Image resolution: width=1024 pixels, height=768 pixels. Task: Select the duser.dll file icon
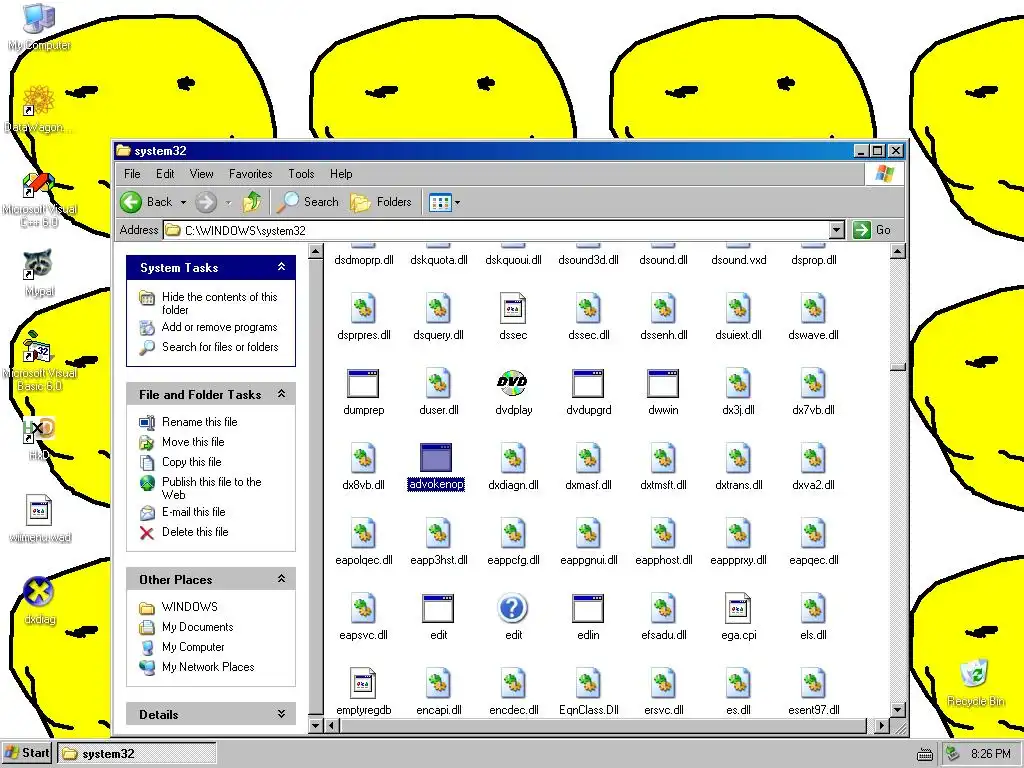[438, 383]
